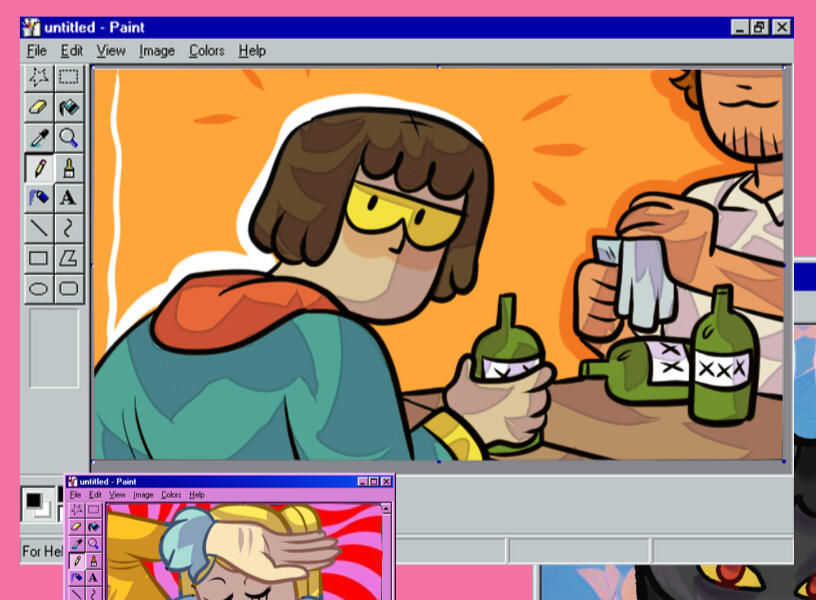Activate the Fill With Color bucket
816x600 pixels.
click(68, 107)
